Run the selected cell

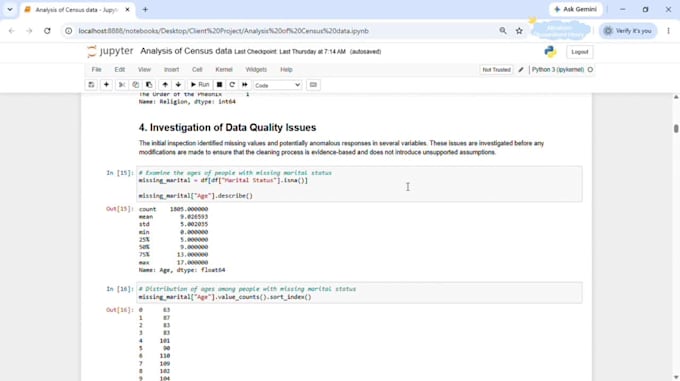[200, 85]
